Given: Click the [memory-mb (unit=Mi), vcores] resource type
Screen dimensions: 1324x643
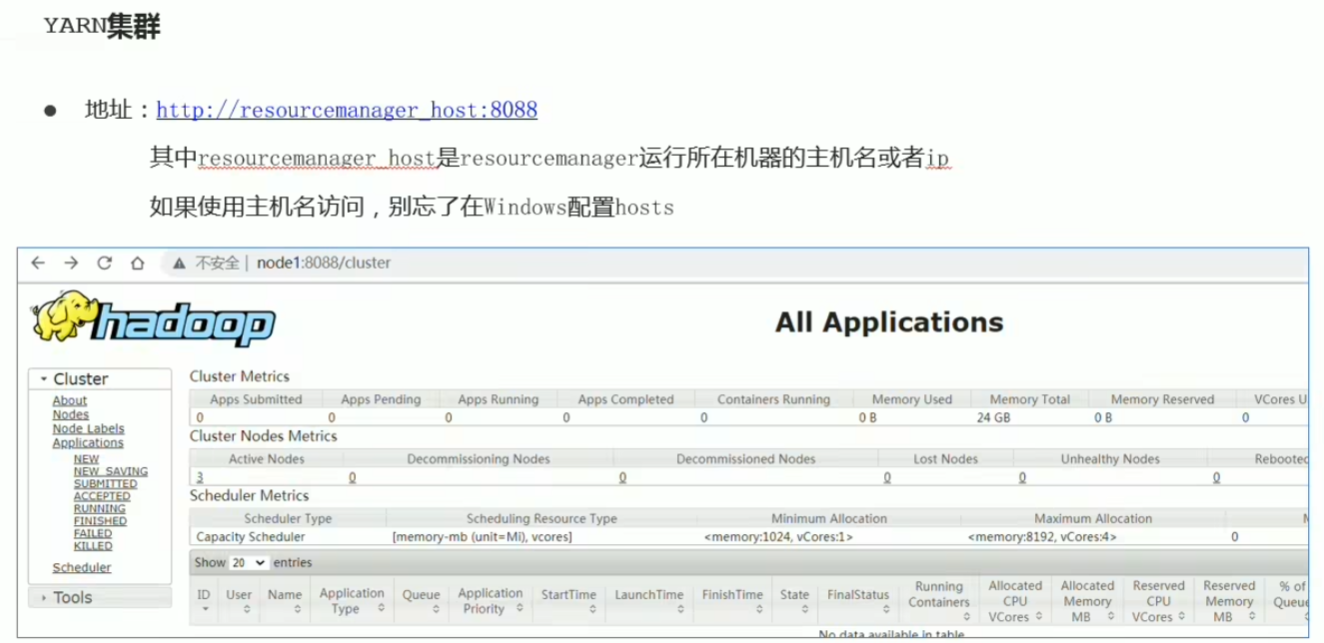Looking at the screenshot, I should (482, 537).
